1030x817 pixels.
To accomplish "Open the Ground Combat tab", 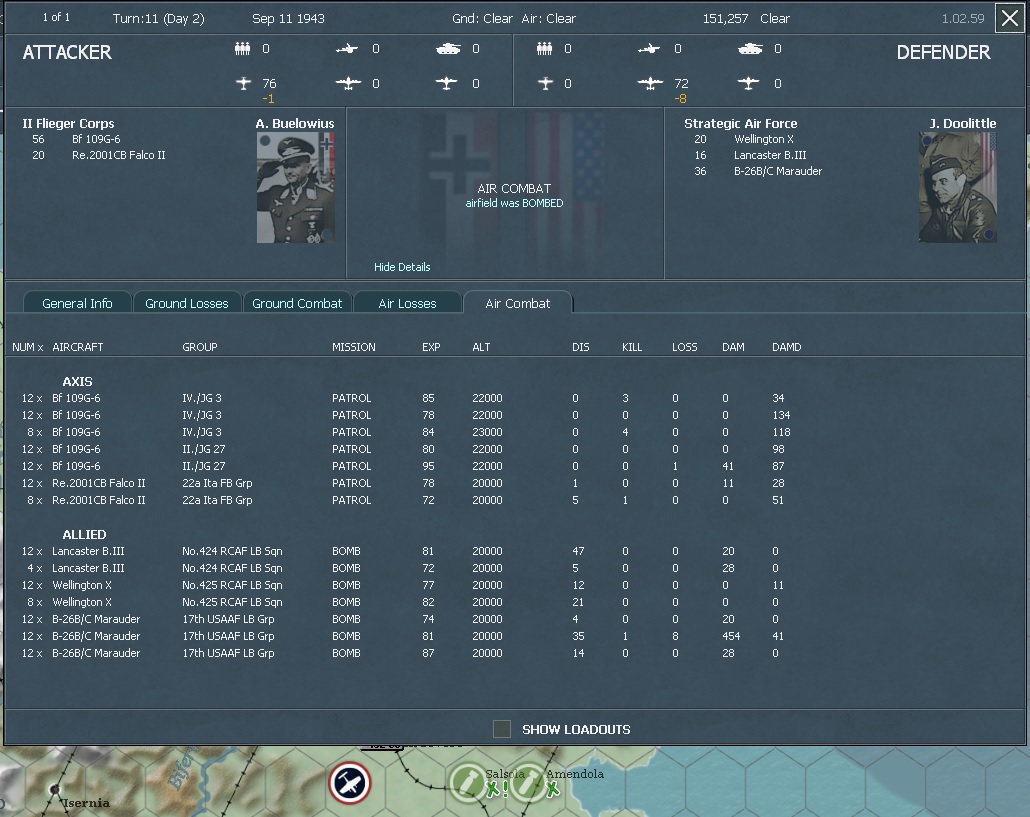I will pos(297,303).
